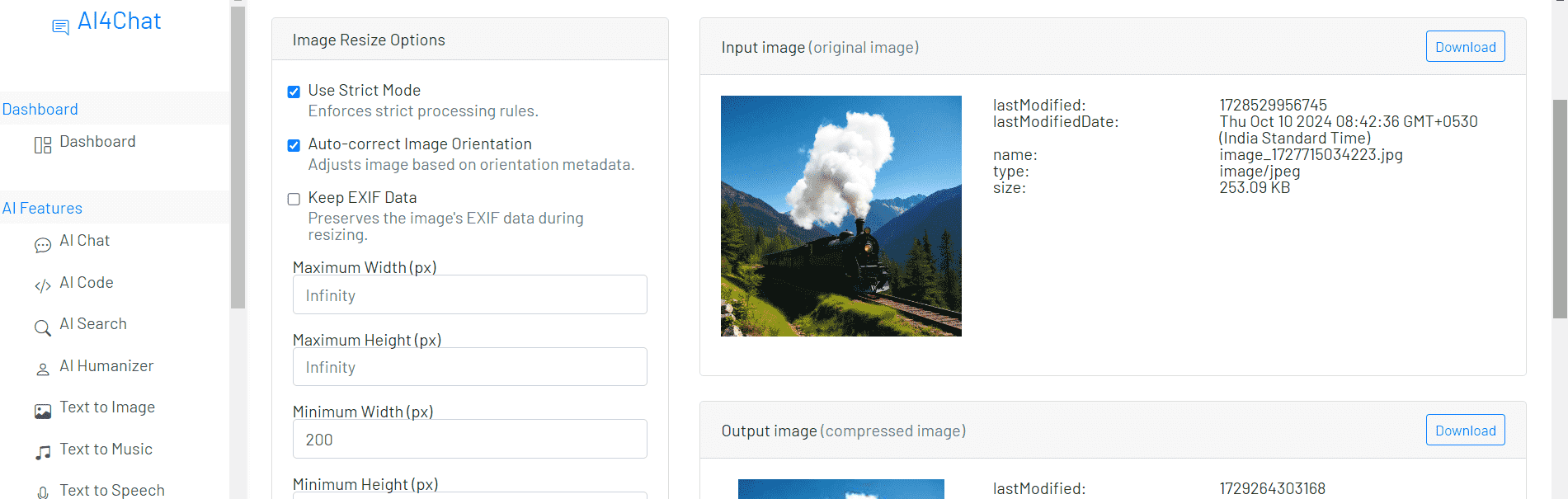The width and height of the screenshot is (1568, 499).
Task: Click the AI4Chat logo chat icon
Action: [60, 27]
